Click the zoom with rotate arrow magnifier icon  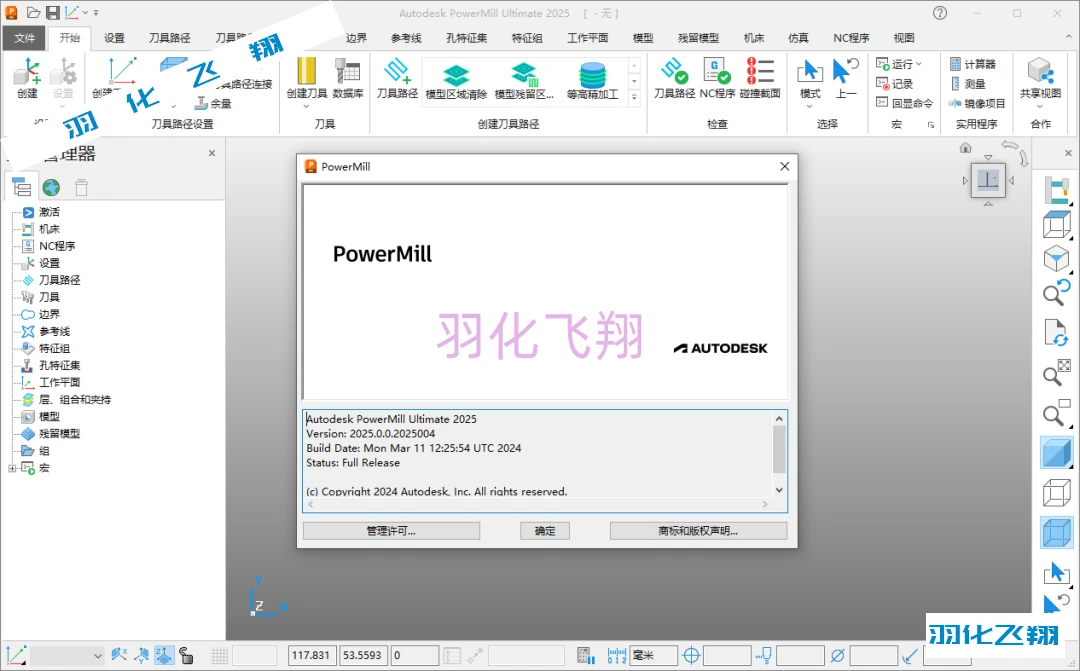pos(1056,293)
